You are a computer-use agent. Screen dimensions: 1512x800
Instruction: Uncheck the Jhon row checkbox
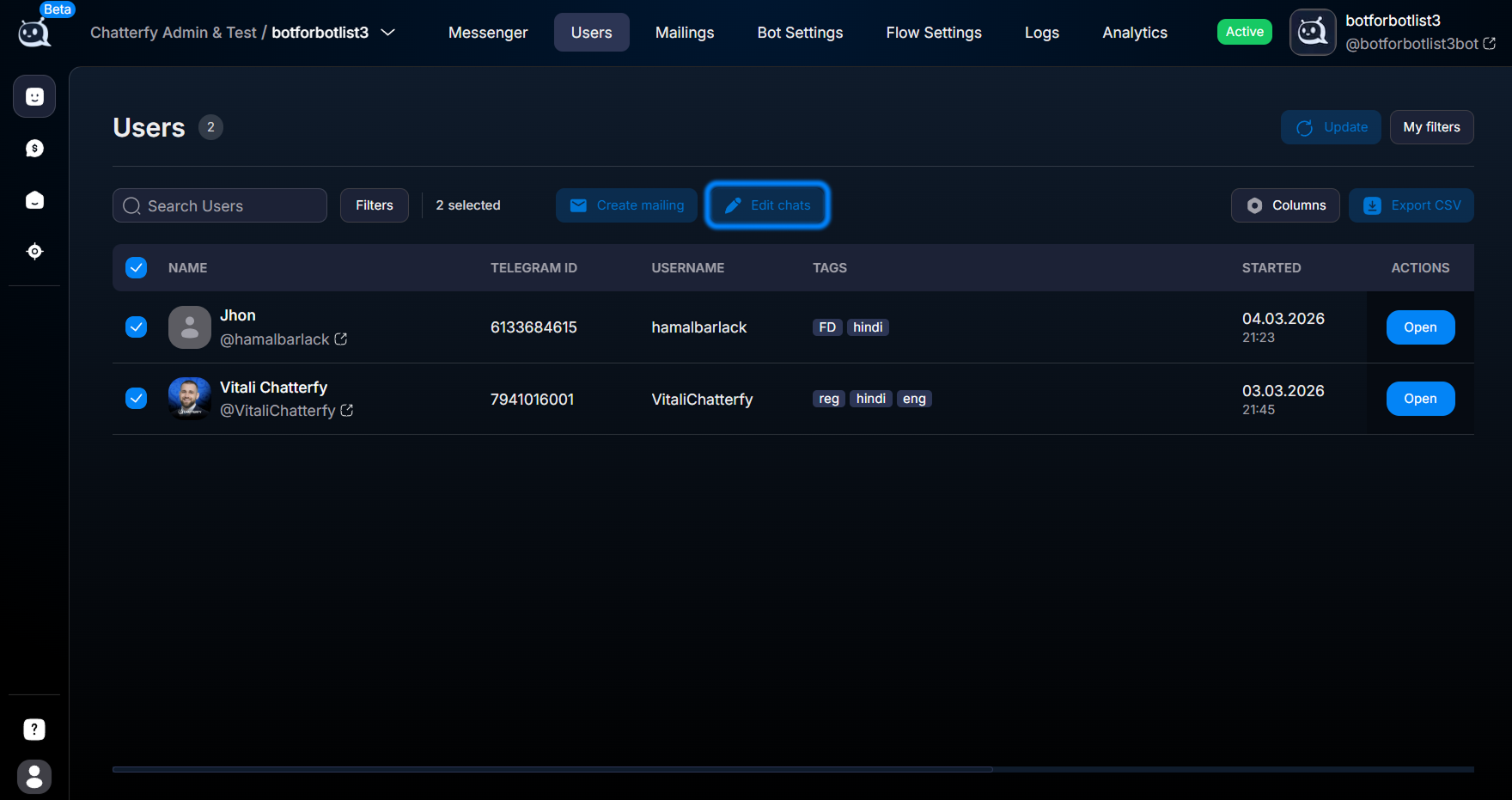click(136, 327)
